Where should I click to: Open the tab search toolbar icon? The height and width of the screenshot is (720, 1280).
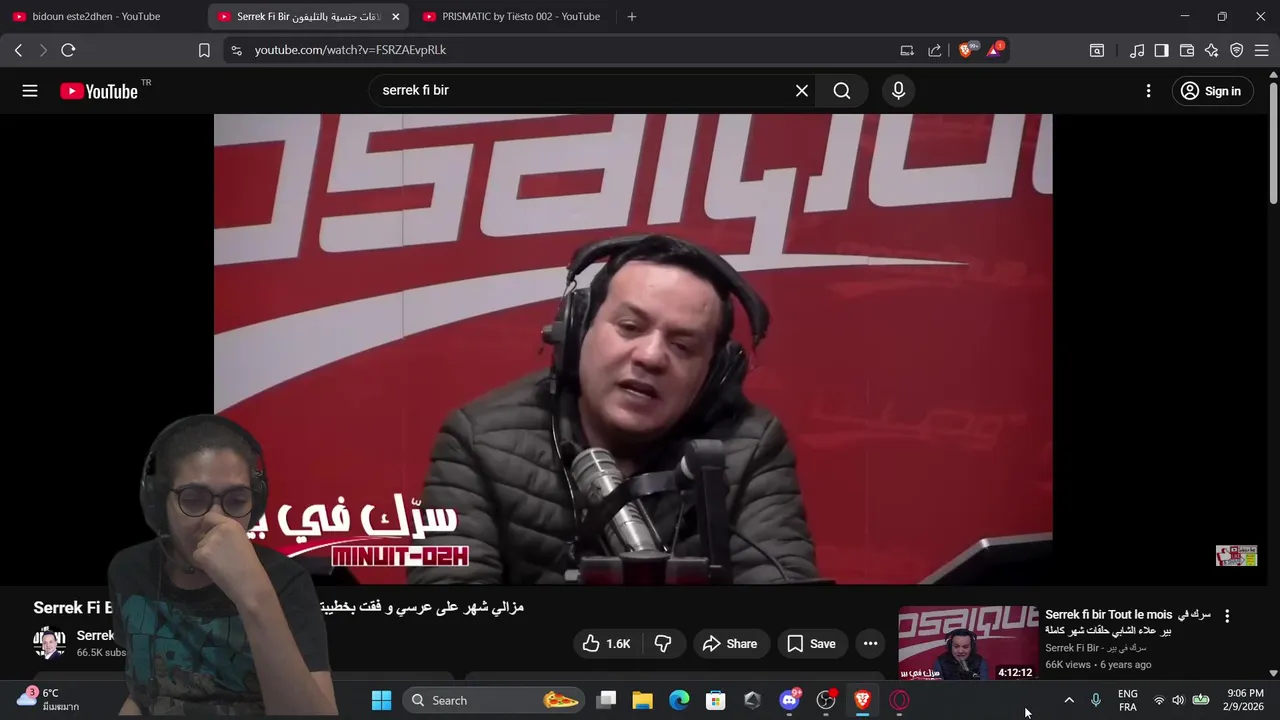point(1097,50)
